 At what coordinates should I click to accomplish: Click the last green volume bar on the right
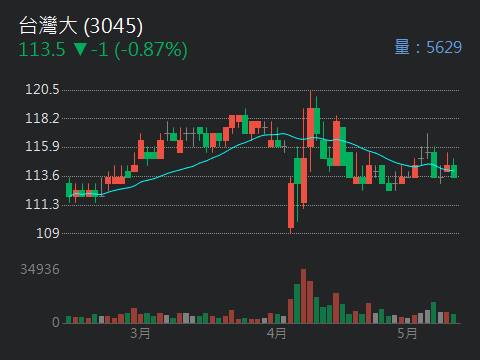(453, 319)
